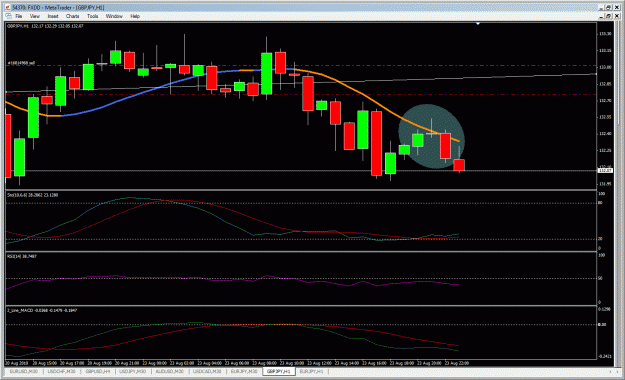Viewport: 625px width, 380px height.
Task: Select the green dashed sell order line
Action: pos(301,65)
